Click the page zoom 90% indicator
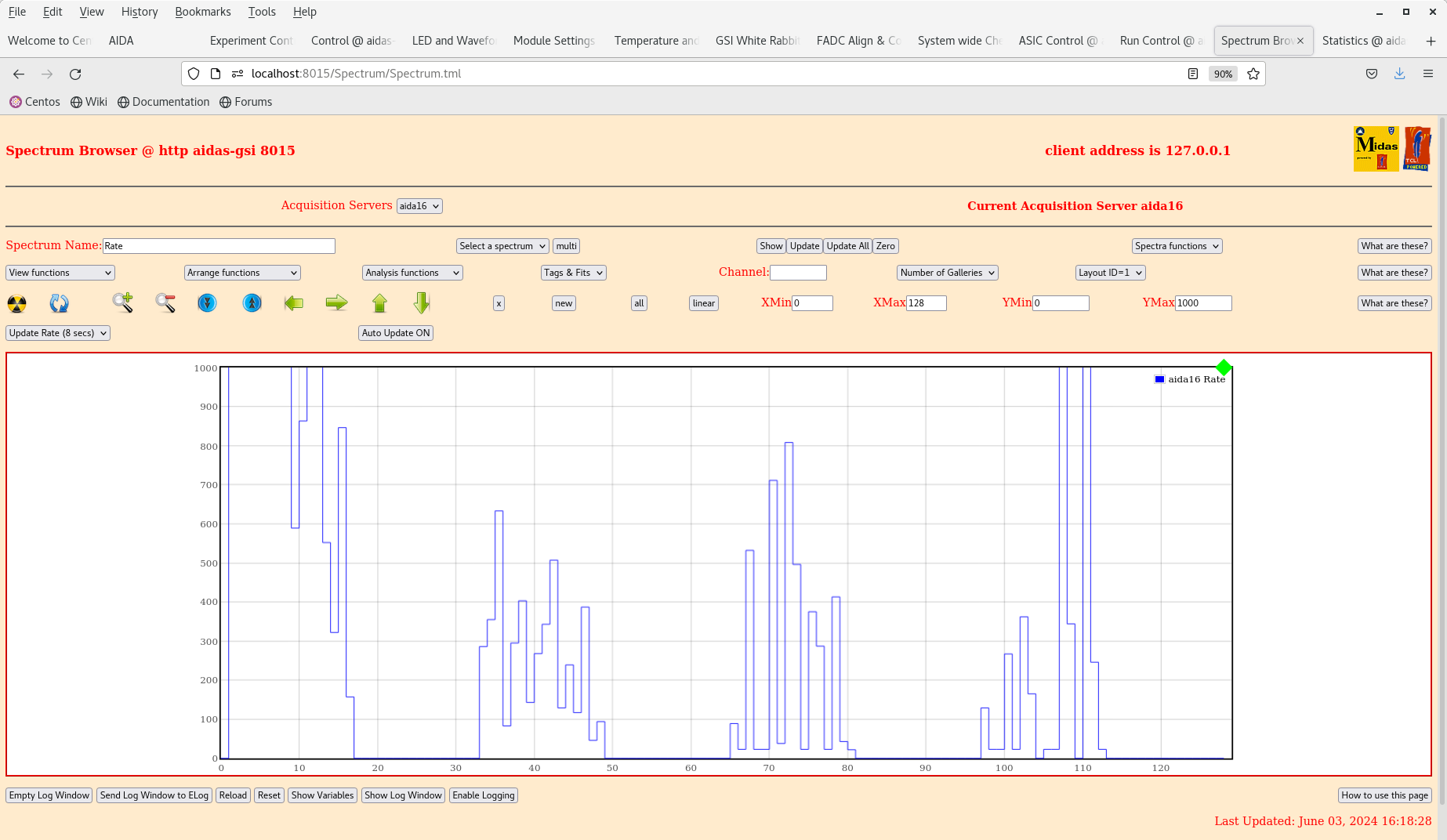This screenshot has height=840, width=1447. [1223, 74]
